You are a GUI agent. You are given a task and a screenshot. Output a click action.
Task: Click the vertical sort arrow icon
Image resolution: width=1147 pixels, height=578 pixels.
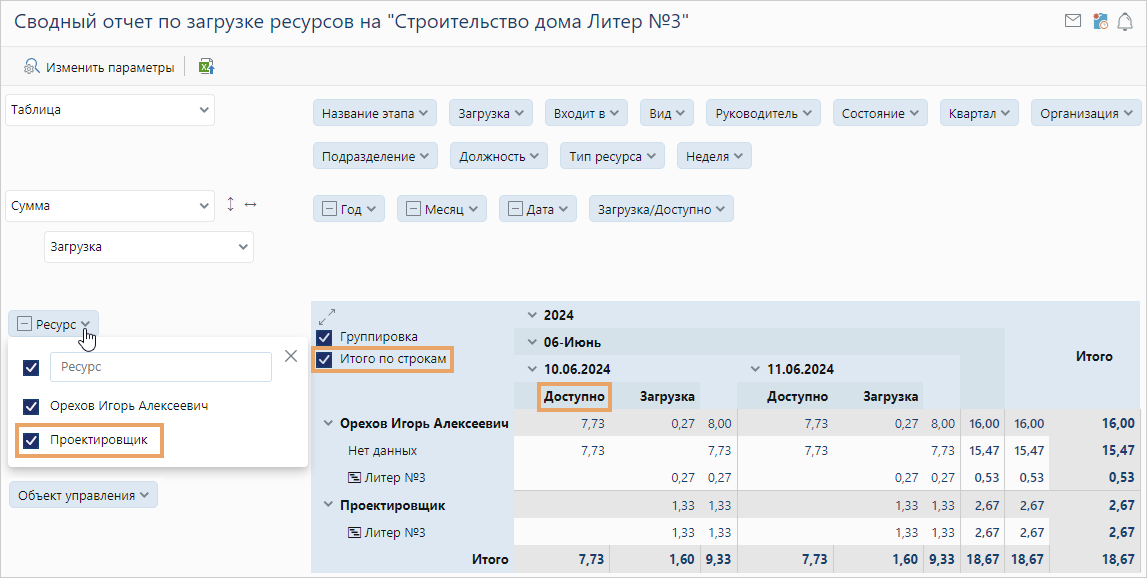(231, 204)
